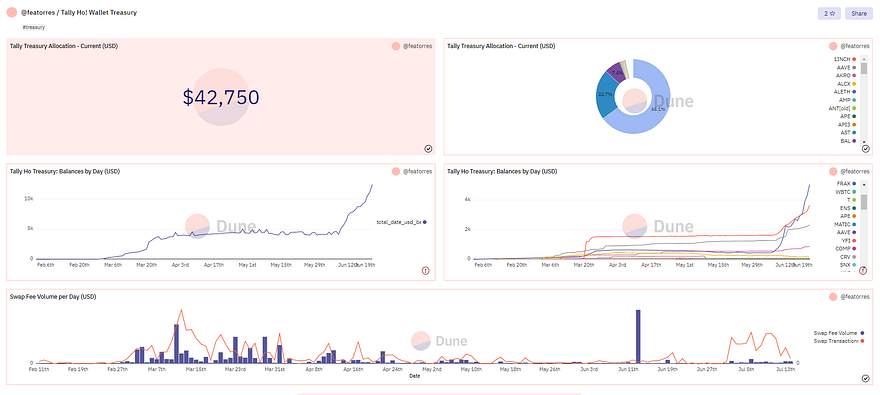Screen dimensions: 880x395
Task: Open the #treasury tag
Action: pyautogui.click(x=33, y=27)
